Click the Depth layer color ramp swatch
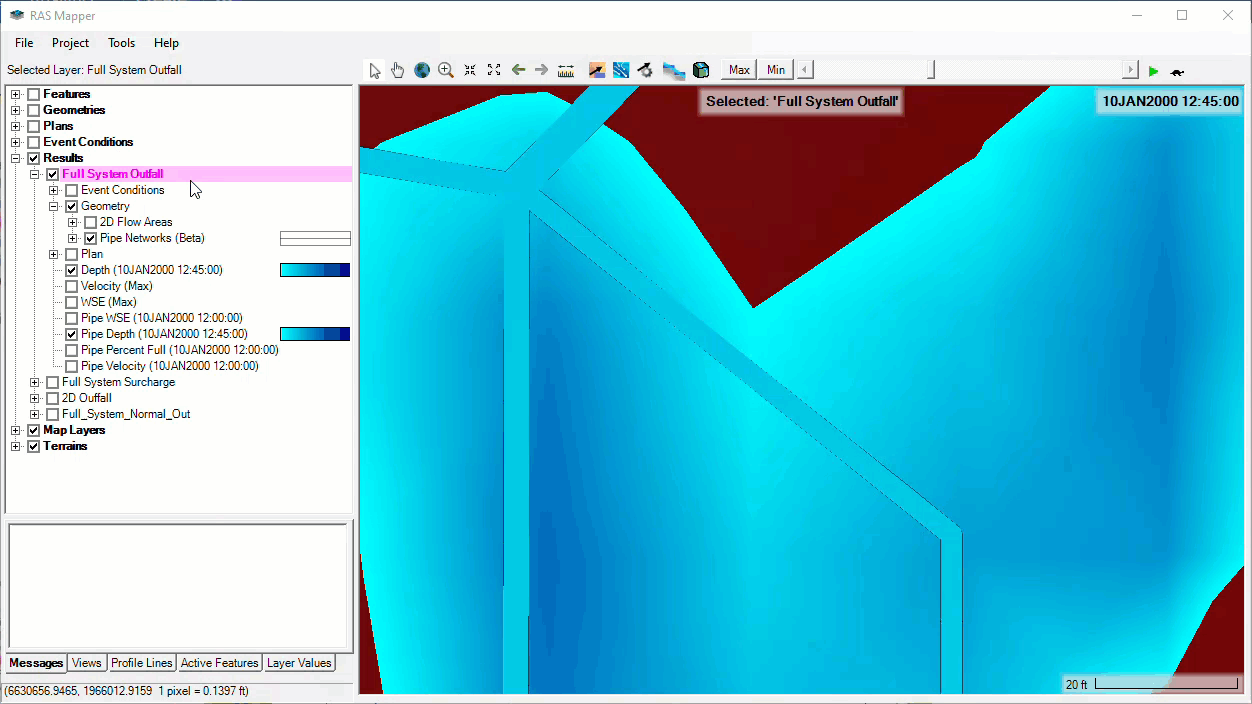1252x704 pixels. click(x=315, y=270)
